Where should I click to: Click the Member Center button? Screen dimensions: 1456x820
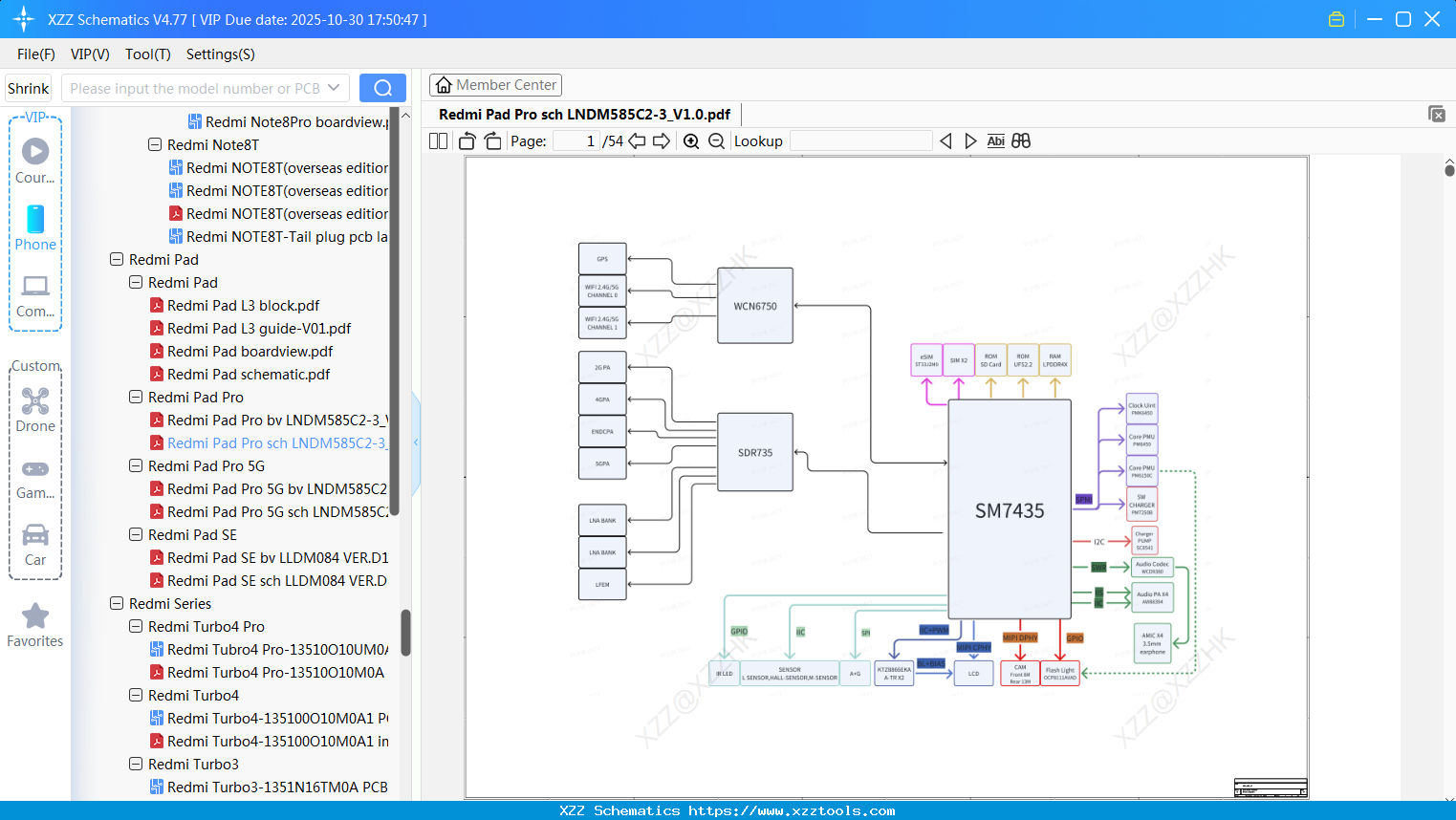click(x=495, y=85)
